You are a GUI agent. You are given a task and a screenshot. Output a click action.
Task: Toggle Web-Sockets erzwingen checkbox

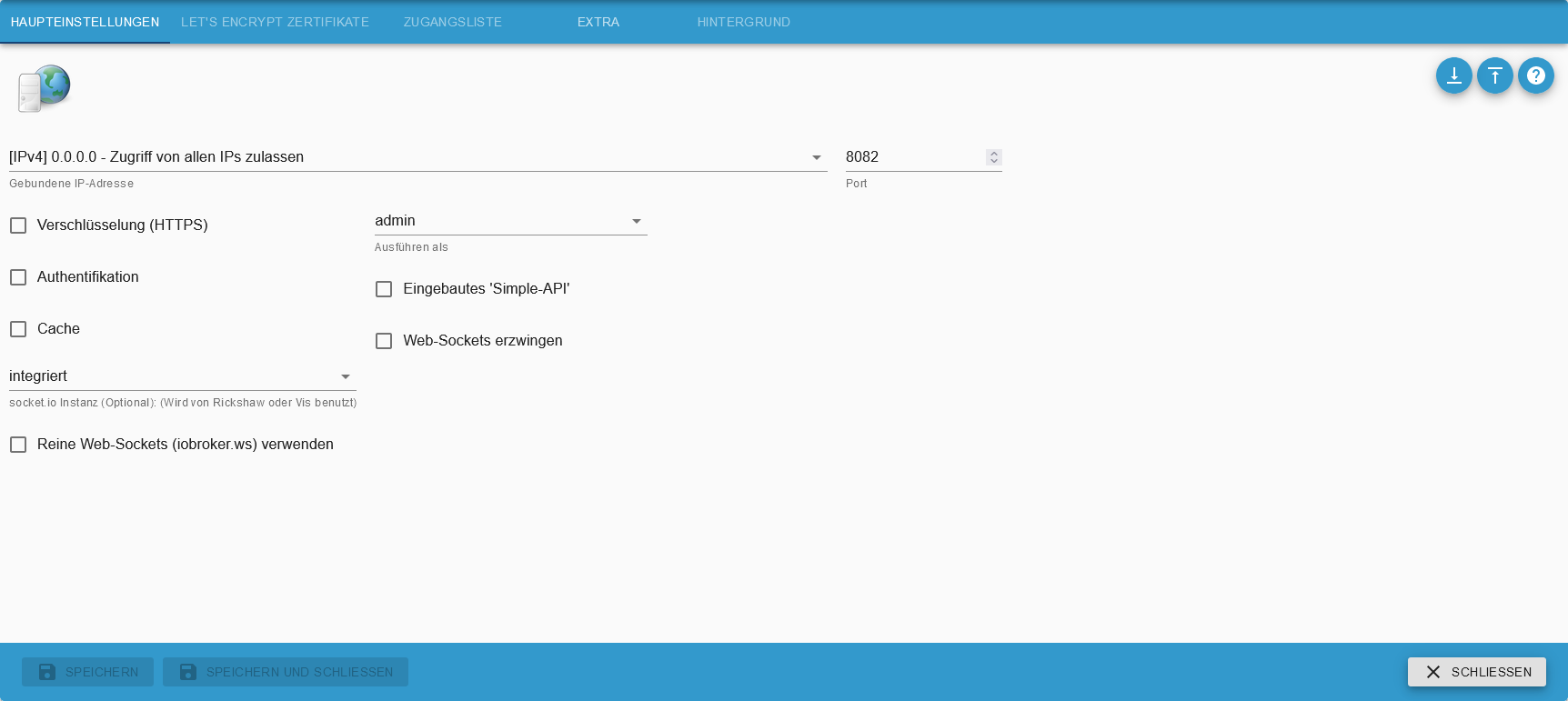[384, 341]
